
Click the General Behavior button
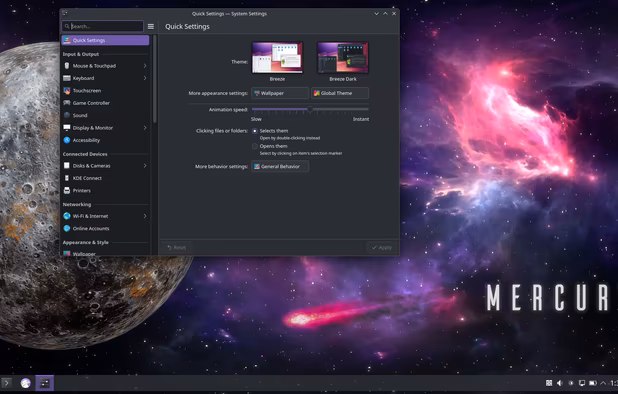(280, 166)
